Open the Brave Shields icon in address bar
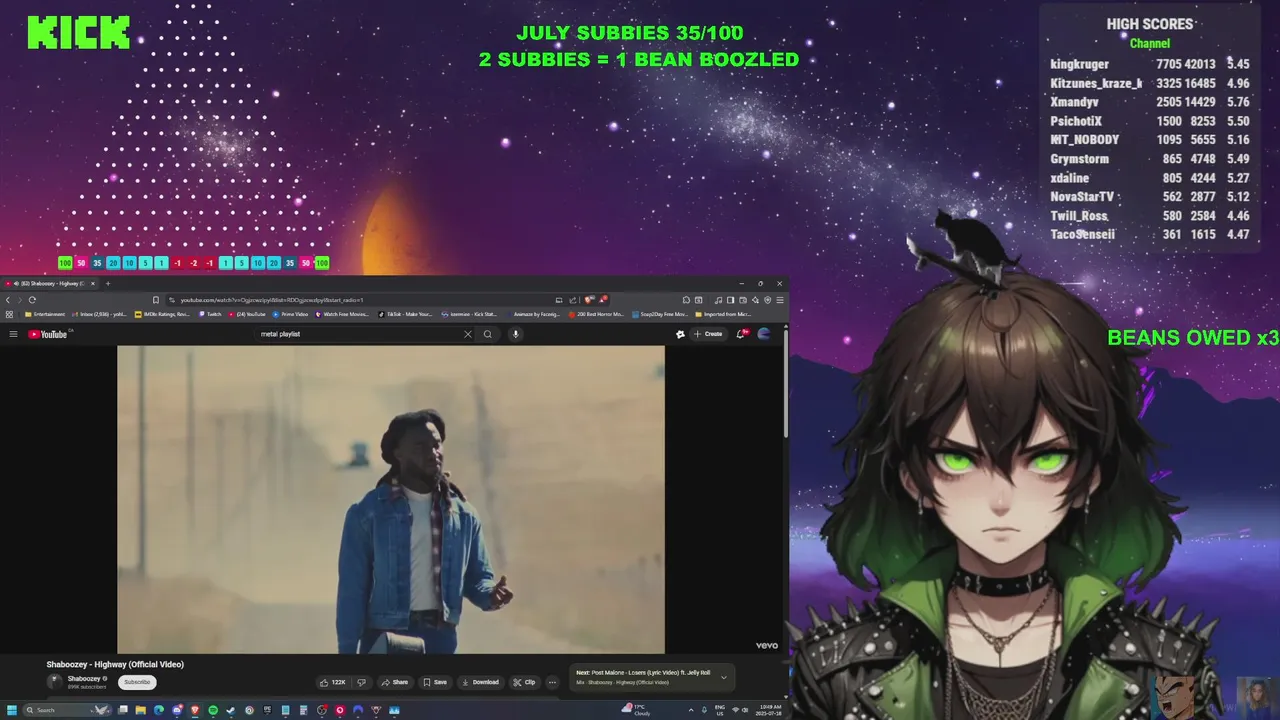The image size is (1280, 720). 590,299
